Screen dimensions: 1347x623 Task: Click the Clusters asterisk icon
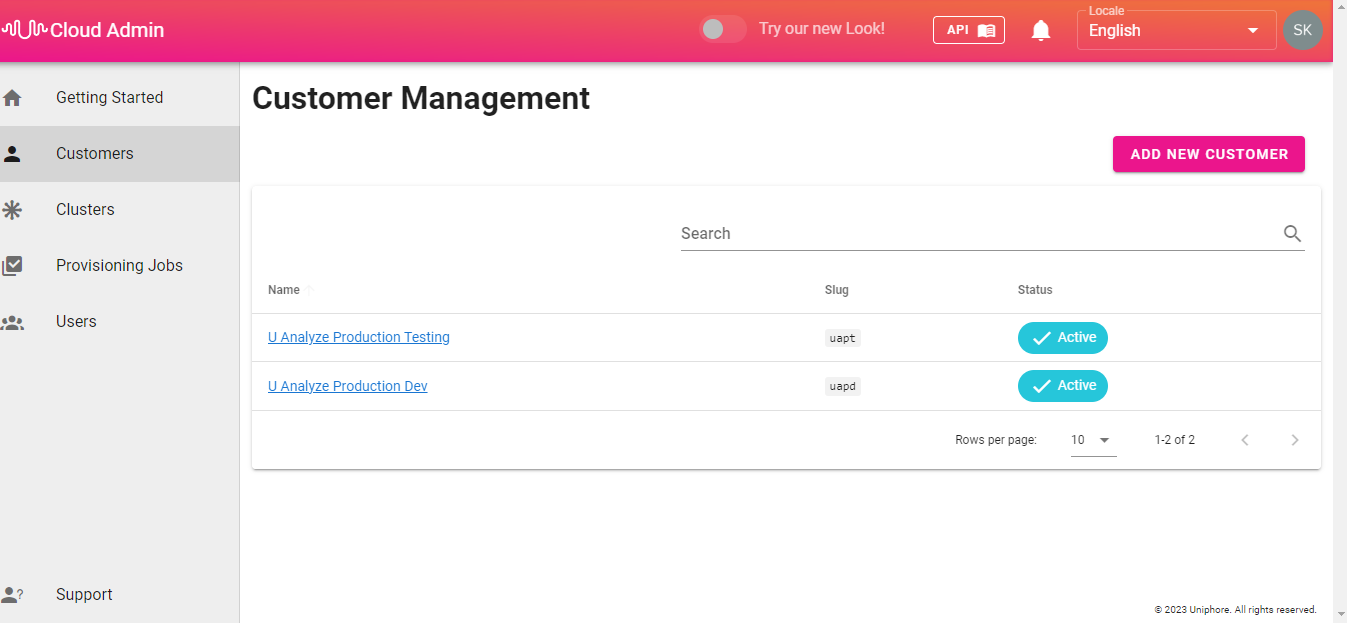coord(12,210)
